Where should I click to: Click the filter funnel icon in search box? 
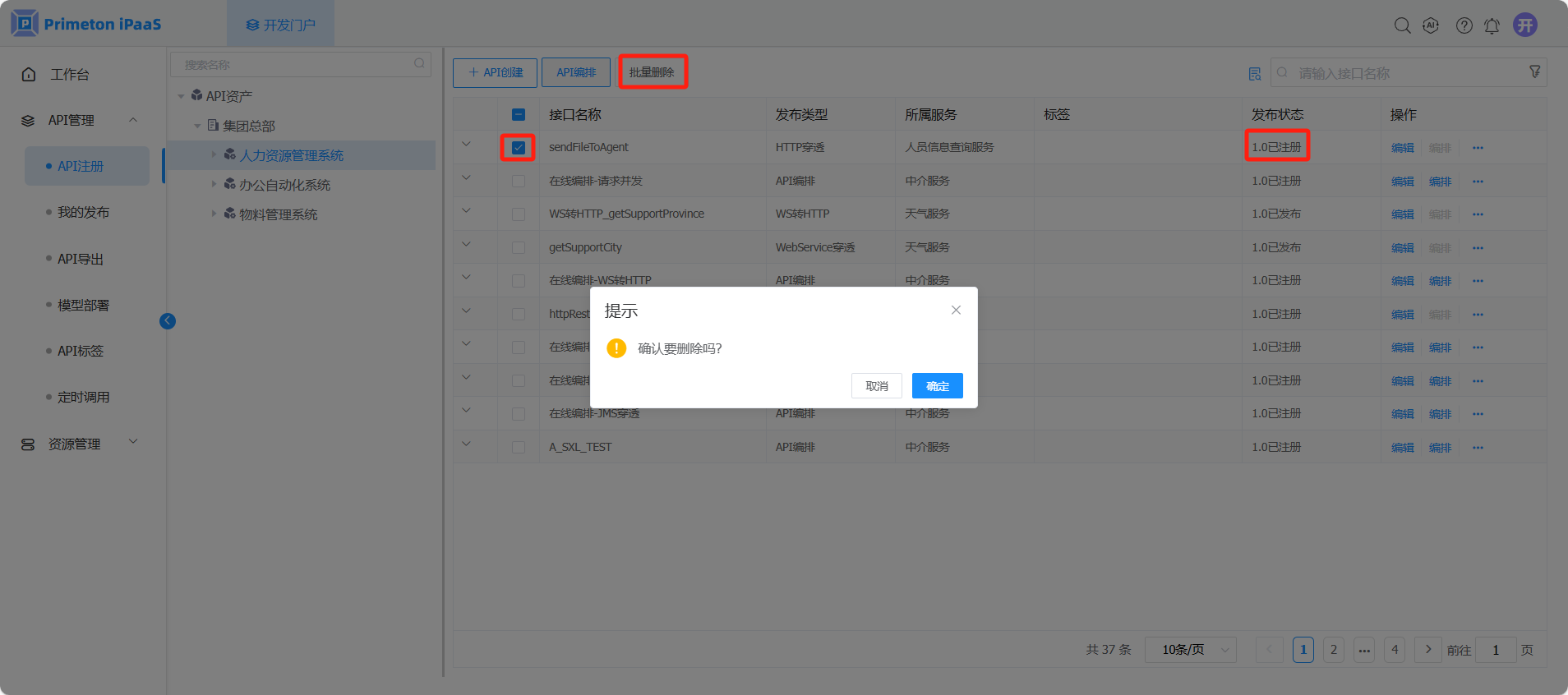pyautogui.click(x=1534, y=72)
